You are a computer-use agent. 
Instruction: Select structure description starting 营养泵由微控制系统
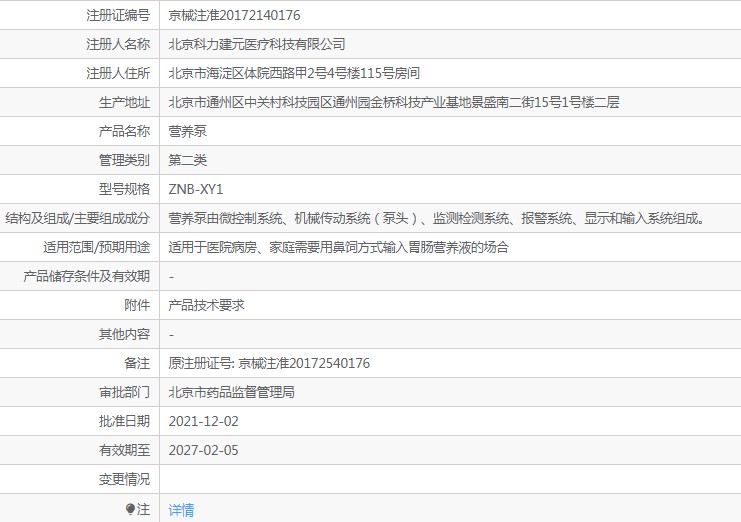[437, 218]
